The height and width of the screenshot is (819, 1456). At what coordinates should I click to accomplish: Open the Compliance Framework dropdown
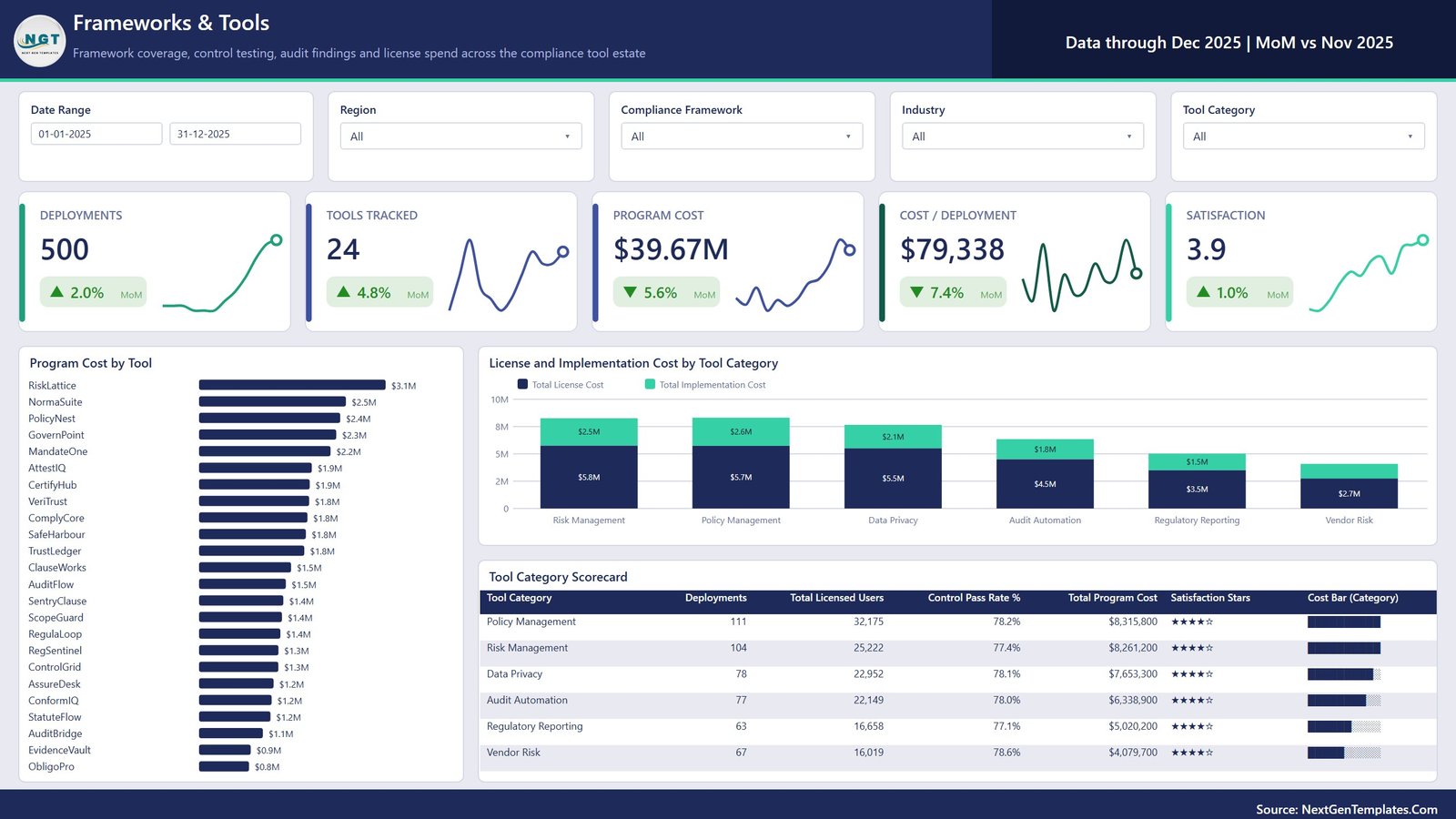pyautogui.click(x=742, y=136)
